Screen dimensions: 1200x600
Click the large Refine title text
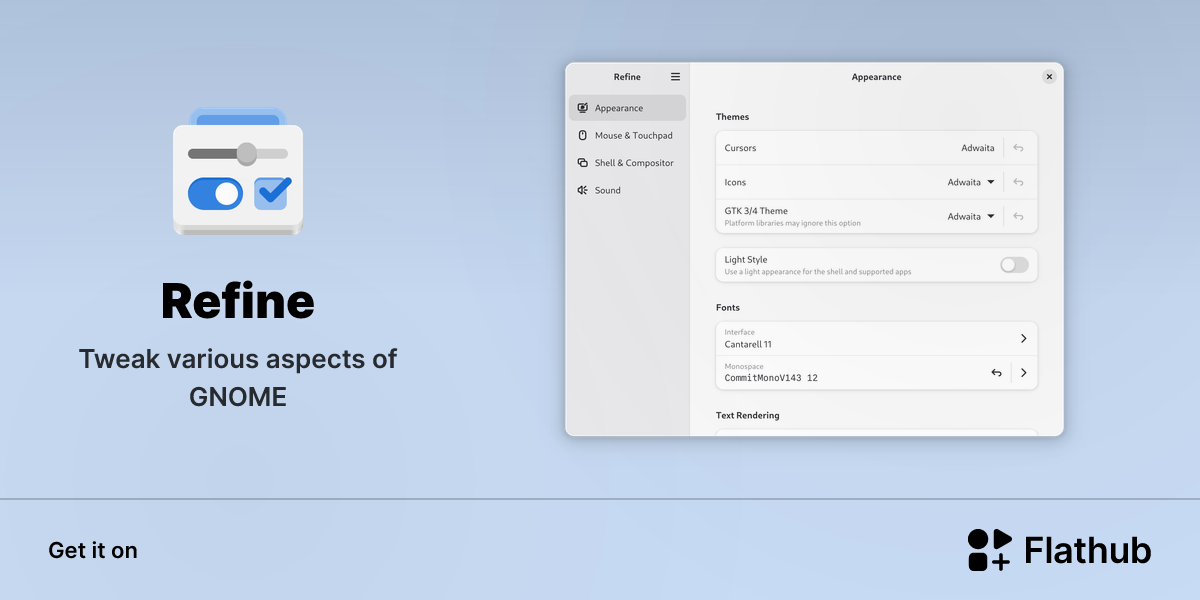point(238,301)
